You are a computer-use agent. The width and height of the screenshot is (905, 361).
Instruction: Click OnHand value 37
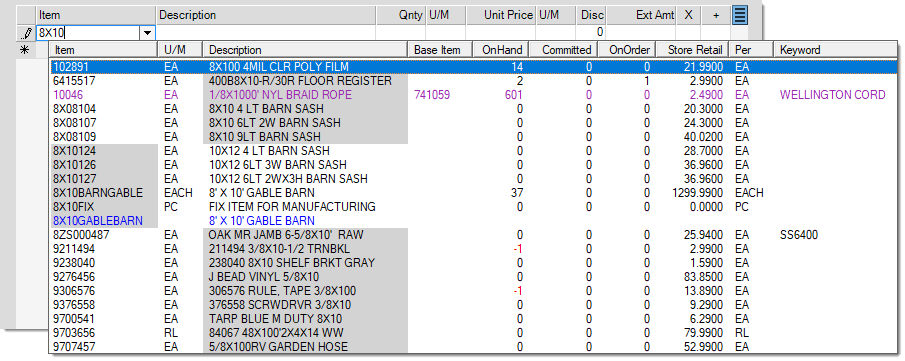(517, 193)
